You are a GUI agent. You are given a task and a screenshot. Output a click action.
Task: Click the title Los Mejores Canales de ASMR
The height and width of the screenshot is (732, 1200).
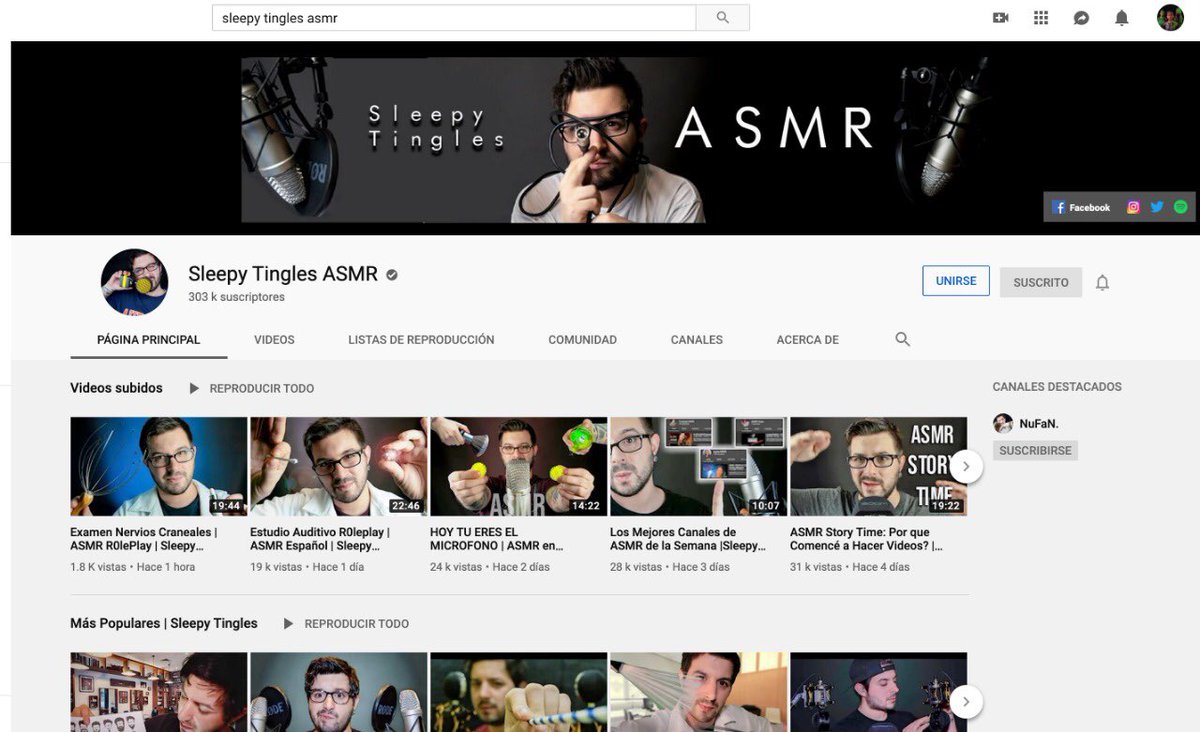point(688,539)
